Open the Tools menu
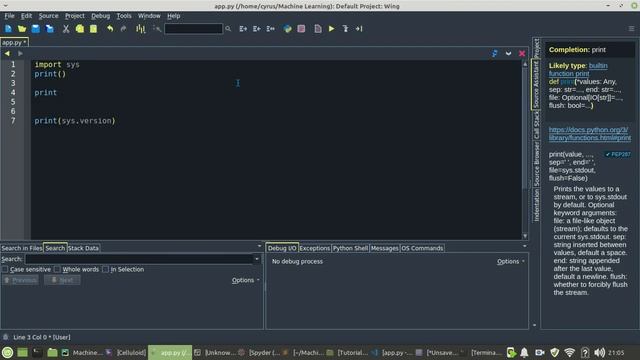Image resolution: width=640 pixels, height=360 pixels. (x=124, y=16)
